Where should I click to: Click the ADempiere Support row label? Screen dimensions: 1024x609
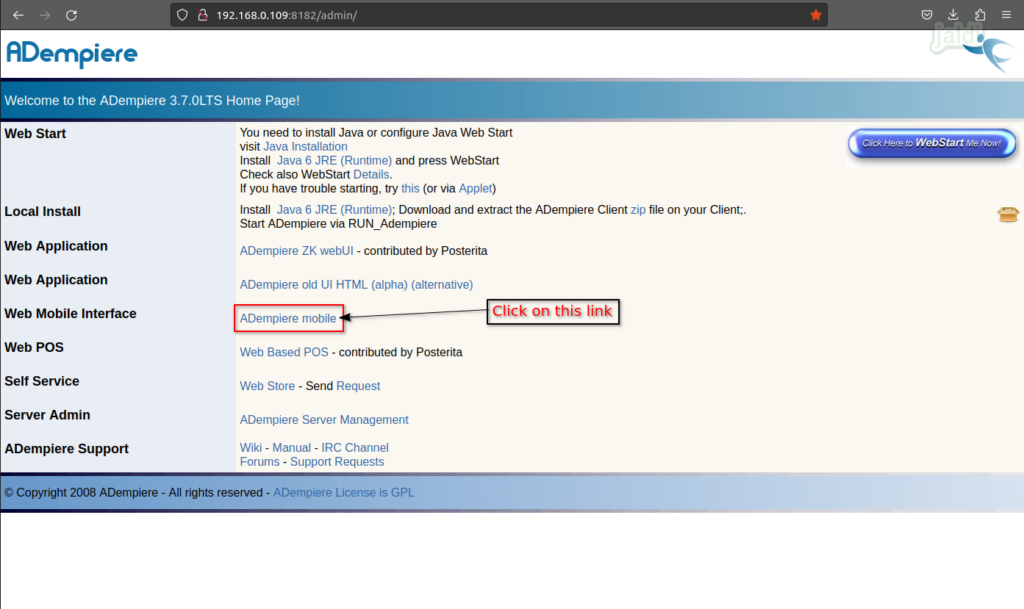tap(67, 449)
